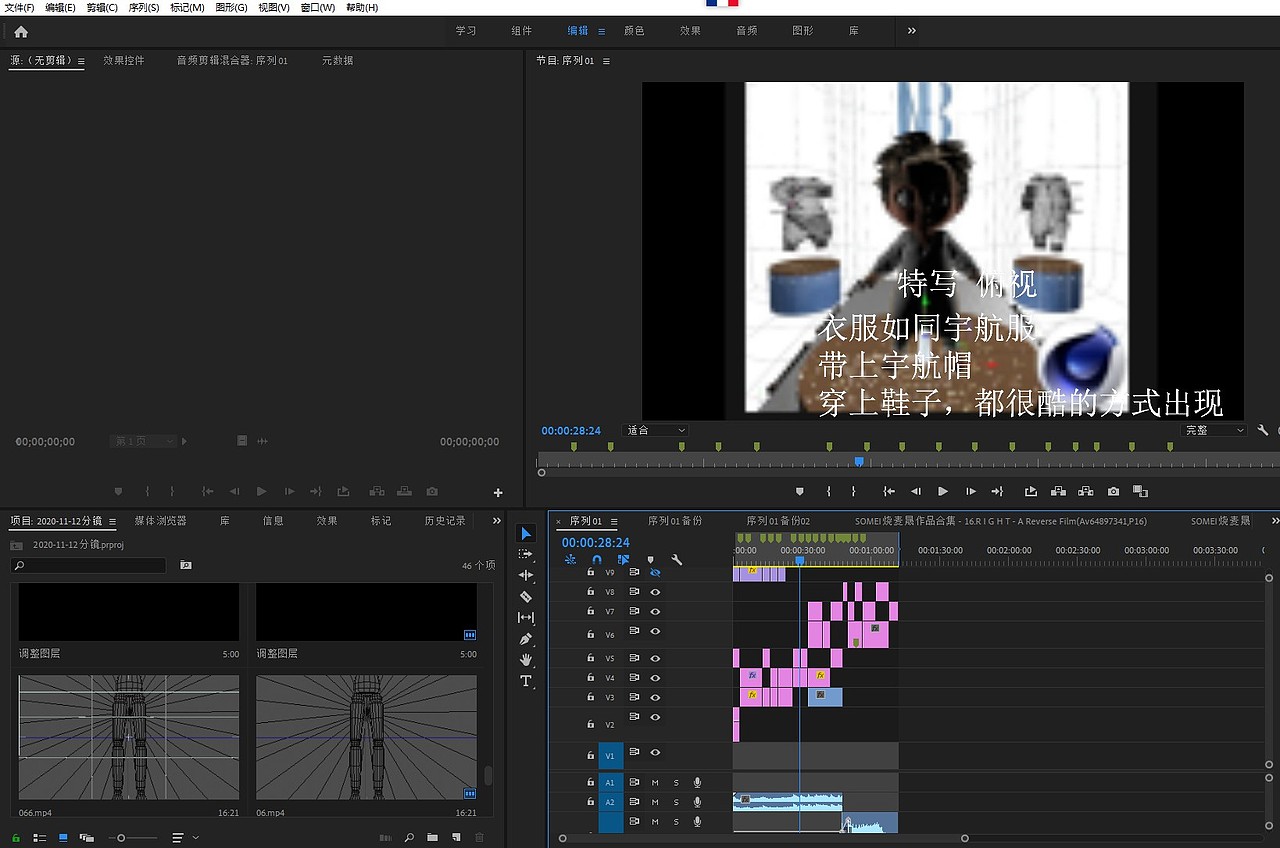Select the Razor tool
This screenshot has height=848, width=1280.
(x=526, y=596)
